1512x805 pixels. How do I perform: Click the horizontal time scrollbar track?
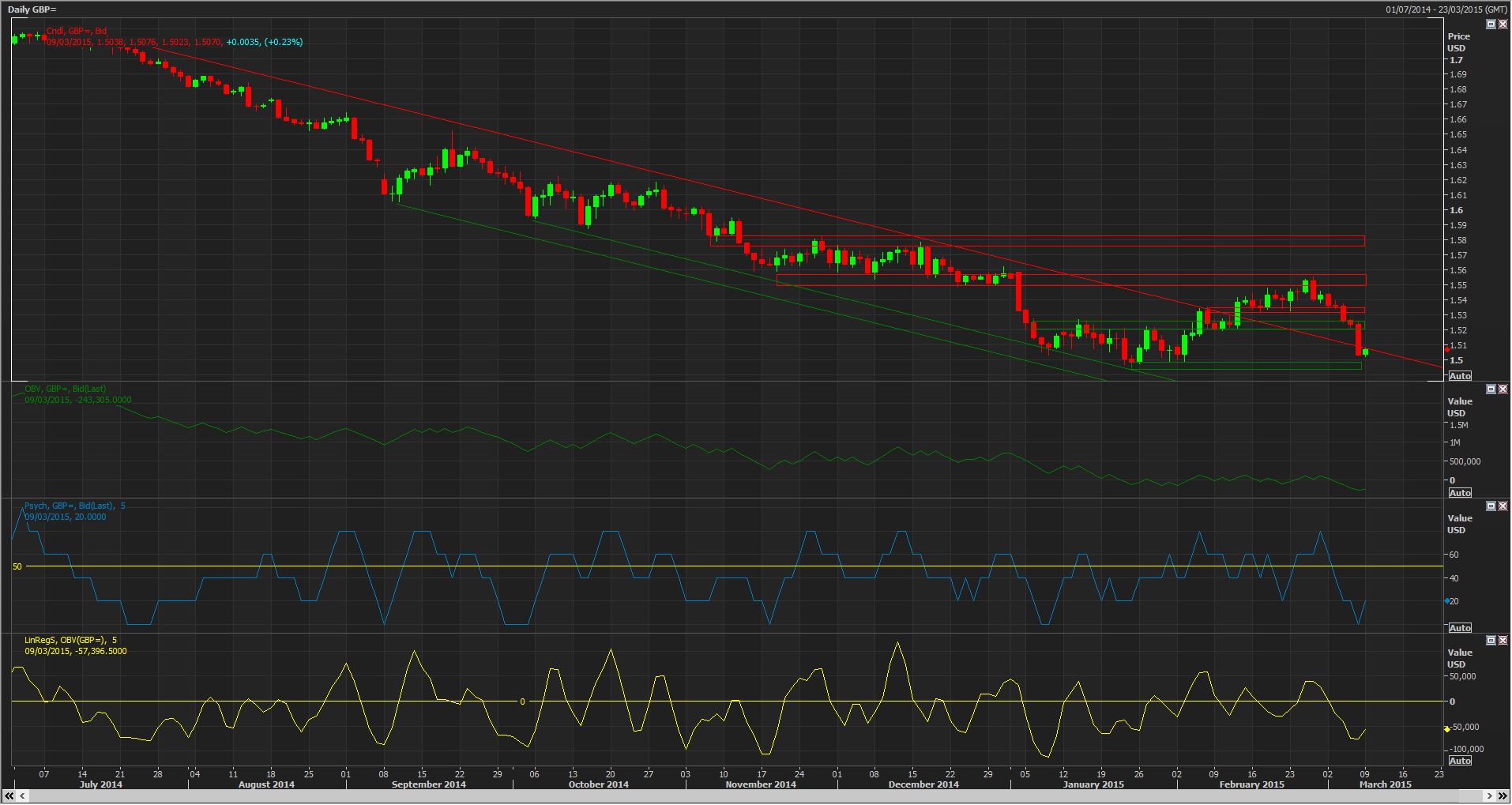pos(756,796)
